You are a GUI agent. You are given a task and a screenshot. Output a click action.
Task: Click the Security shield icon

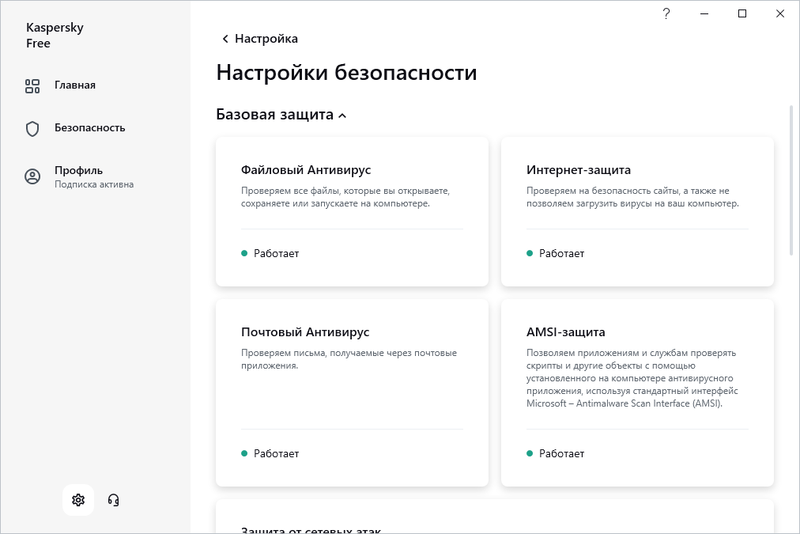tap(32, 128)
